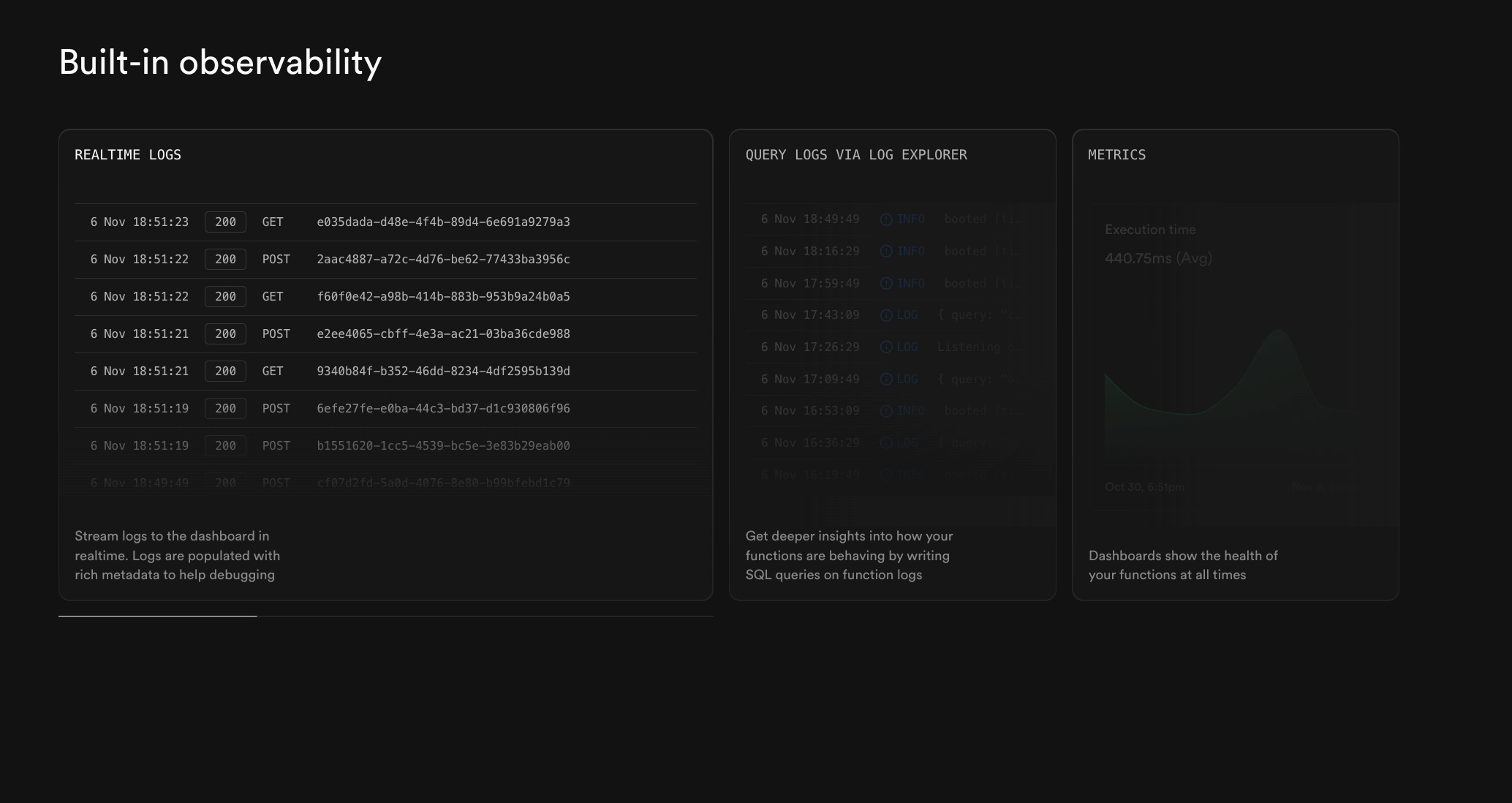
Task: Select the Metrics tab
Action: click(x=1116, y=155)
